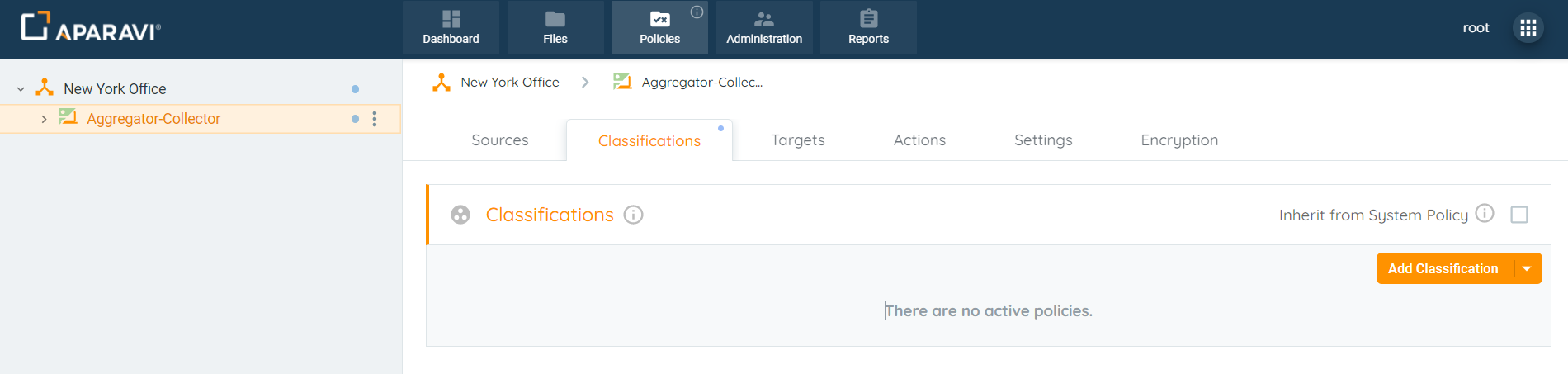The width and height of the screenshot is (1568, 374).
Task: Click the Policies info icon
Action: 697,12
